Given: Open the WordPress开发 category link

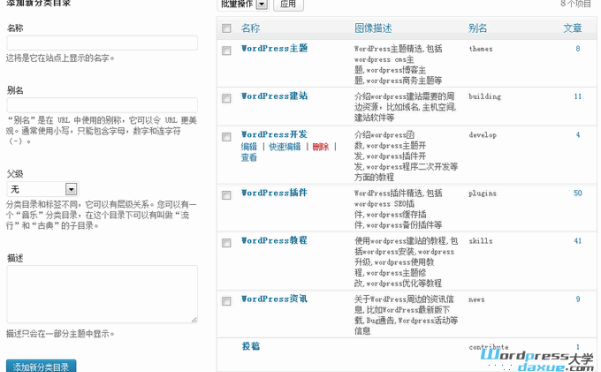Looking at the screenshot, I should (x=274, y=134).
